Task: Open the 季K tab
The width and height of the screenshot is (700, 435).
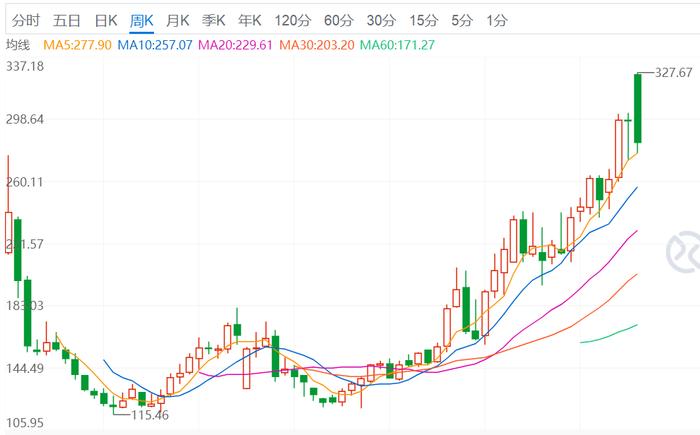Action: (x=213, y=20)
